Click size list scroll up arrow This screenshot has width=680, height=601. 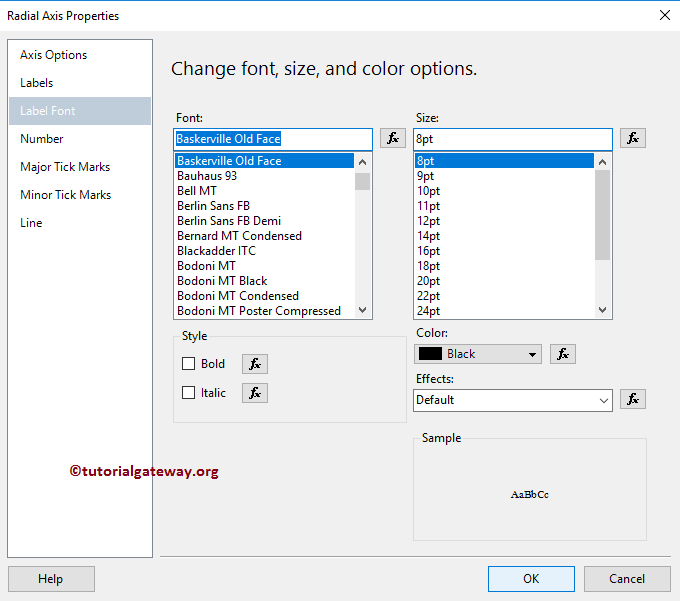click(602, 162)
